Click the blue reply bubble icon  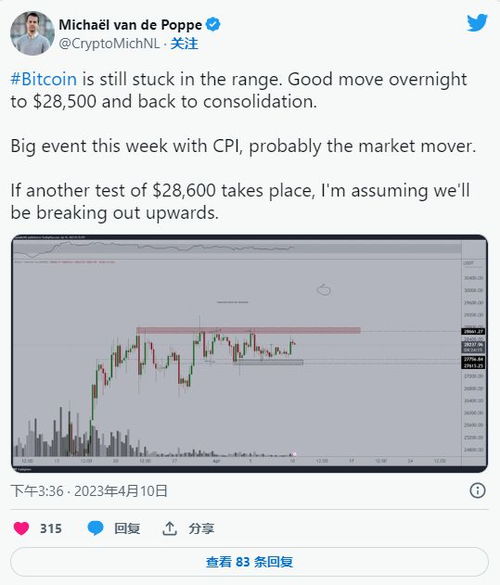pyautogui.click(x=96, y=528)
